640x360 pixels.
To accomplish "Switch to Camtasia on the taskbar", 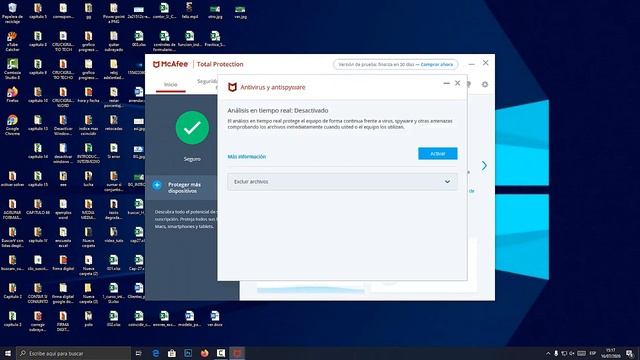I will tap(221, 353).
